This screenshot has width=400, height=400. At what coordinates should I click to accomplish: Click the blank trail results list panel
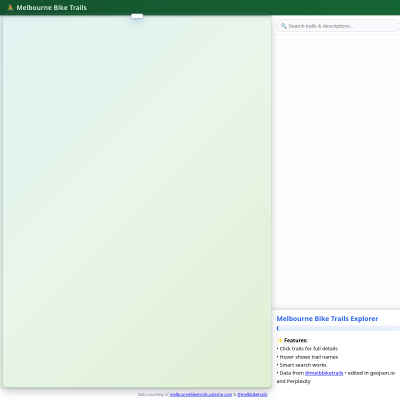[x=336, y=172]
